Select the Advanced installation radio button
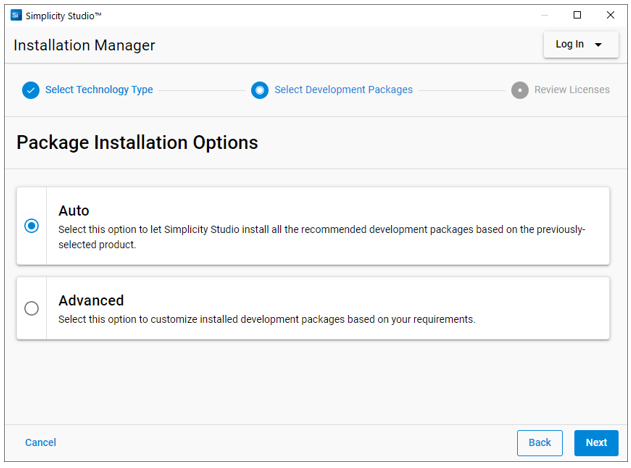The image size is (631, 468). (32, 308)
